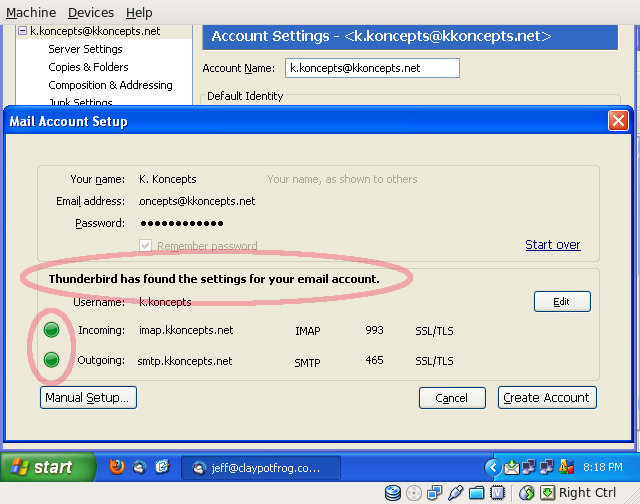Open Manual Setup
The width and height of the screenshot is (640, 504).
tap(88, 397)
